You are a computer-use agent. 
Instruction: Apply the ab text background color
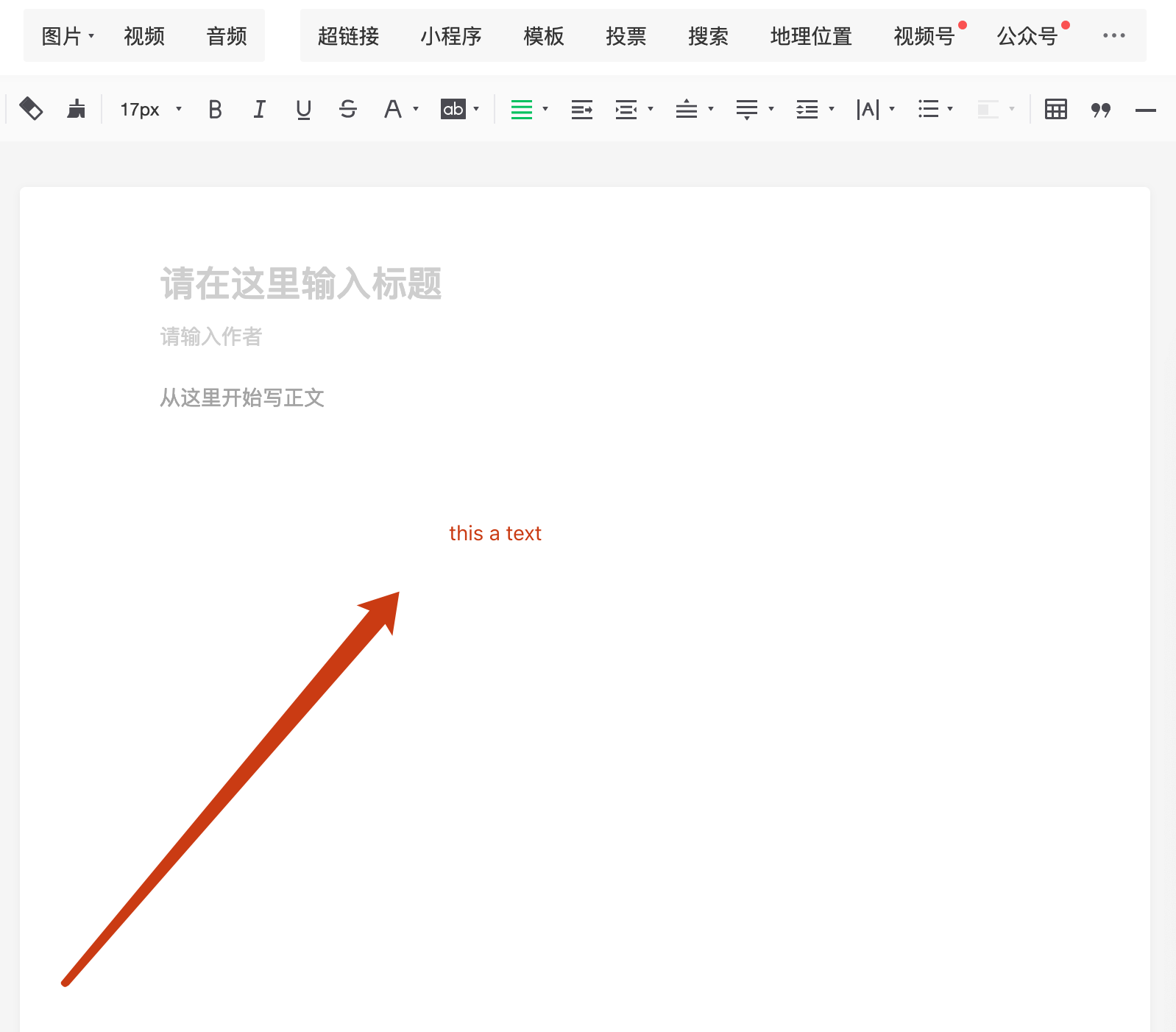coord(453,109)
